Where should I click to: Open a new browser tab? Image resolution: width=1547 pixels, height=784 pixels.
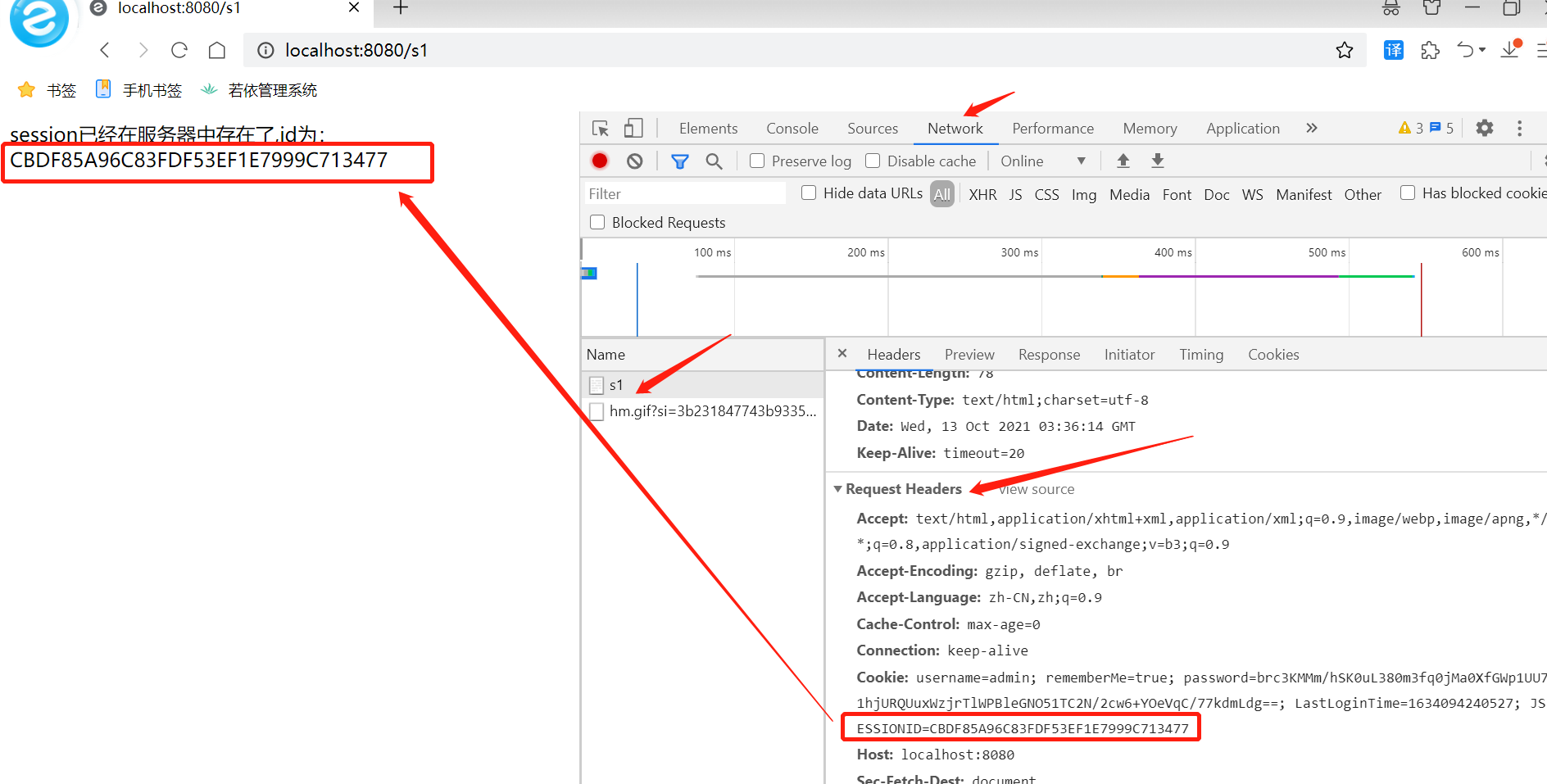[401, 8]
